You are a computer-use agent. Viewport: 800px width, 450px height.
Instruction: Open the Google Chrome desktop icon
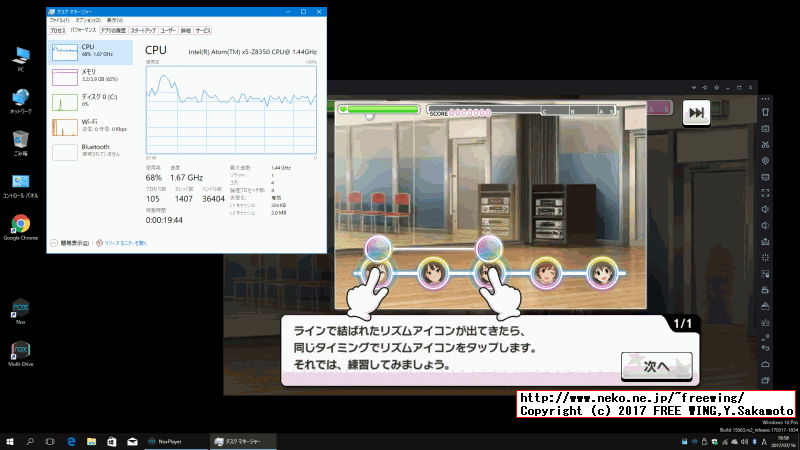(20, 225)
